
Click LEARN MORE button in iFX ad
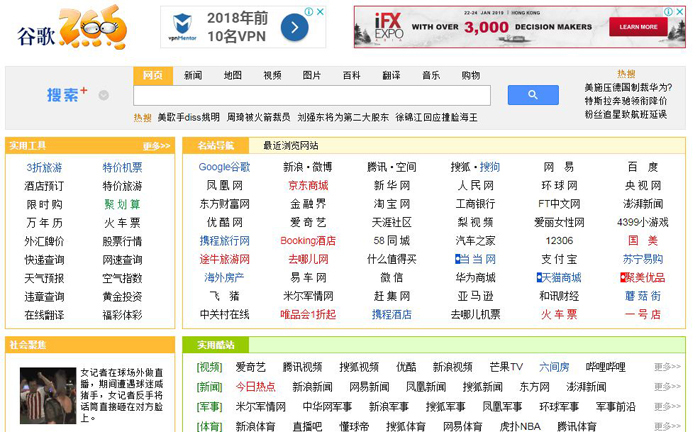click(x=637, y=28)
